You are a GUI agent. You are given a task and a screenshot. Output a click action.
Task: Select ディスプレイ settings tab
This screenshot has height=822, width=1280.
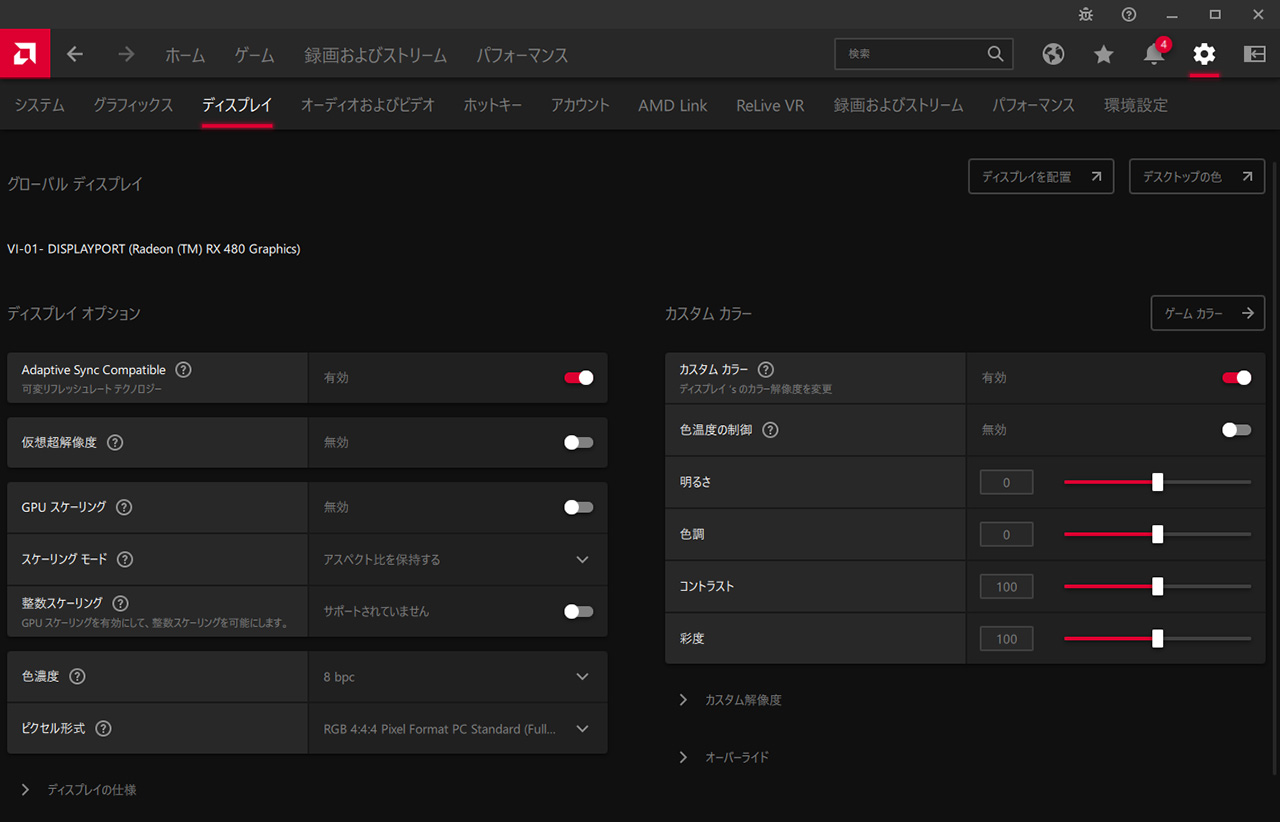click(x=237, y=105)
